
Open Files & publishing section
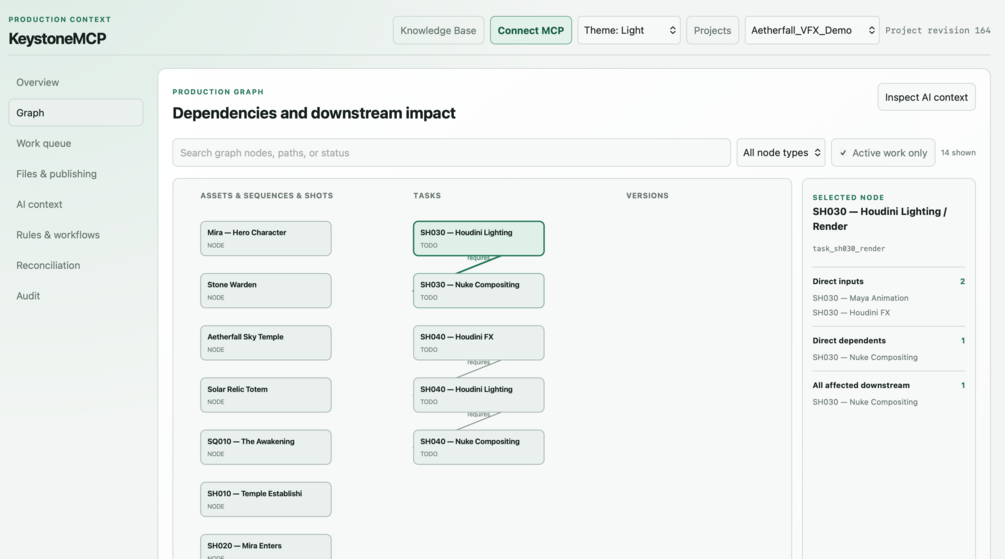[x=76, y=174]
